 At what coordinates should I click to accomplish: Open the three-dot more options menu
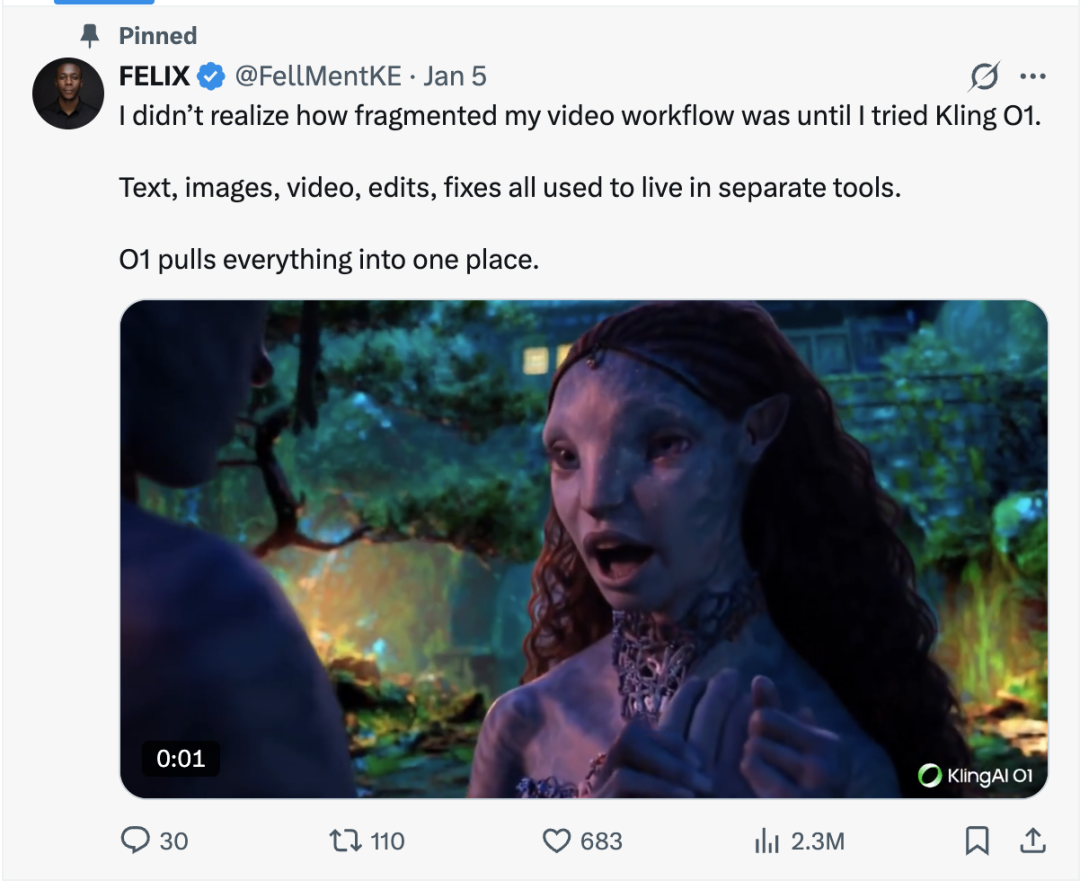[x=1032, y=76]
